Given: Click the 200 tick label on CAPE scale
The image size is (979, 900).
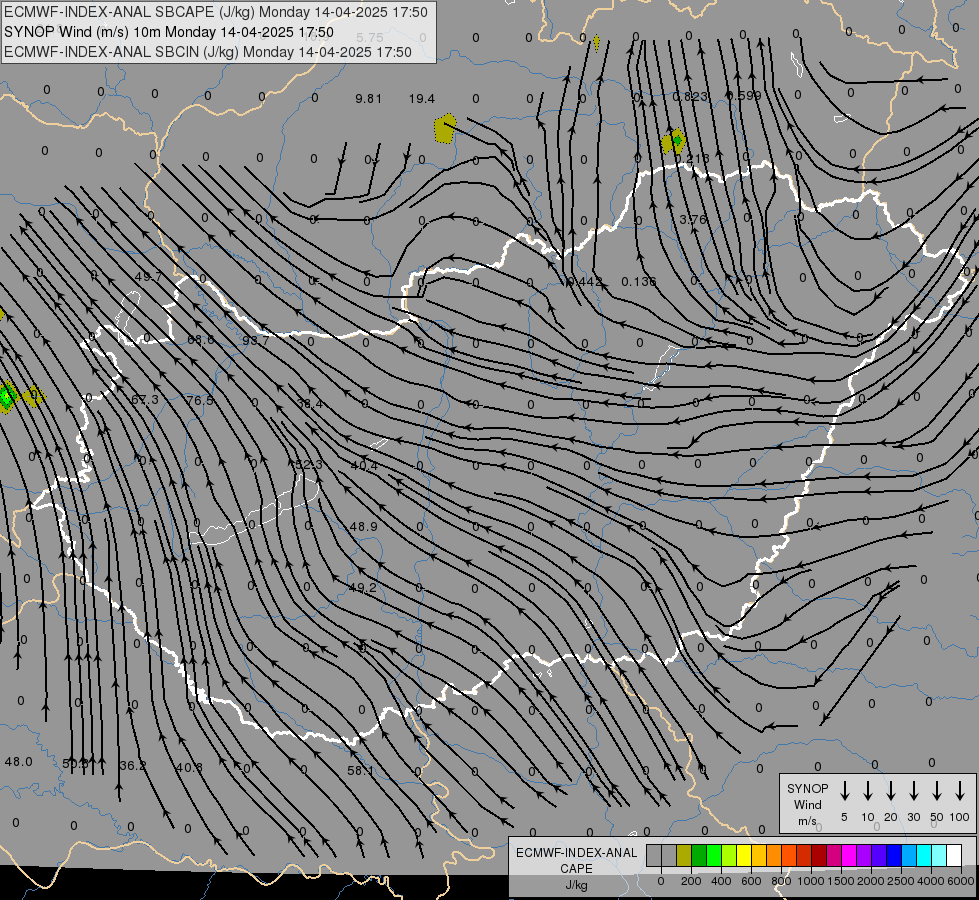Looking at the screenshot, I should (x=691, y=881).
